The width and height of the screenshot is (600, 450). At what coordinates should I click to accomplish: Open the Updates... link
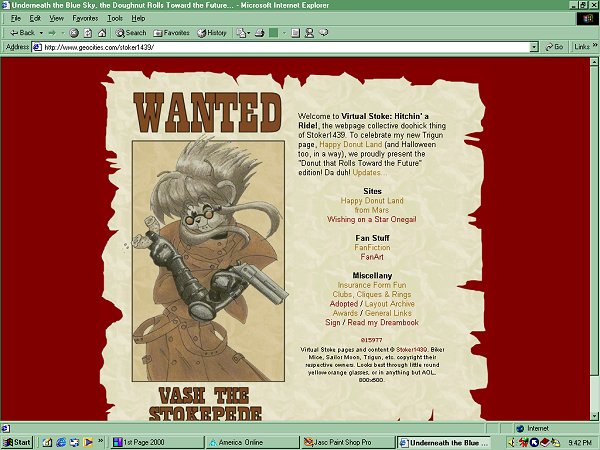point(370,173)
